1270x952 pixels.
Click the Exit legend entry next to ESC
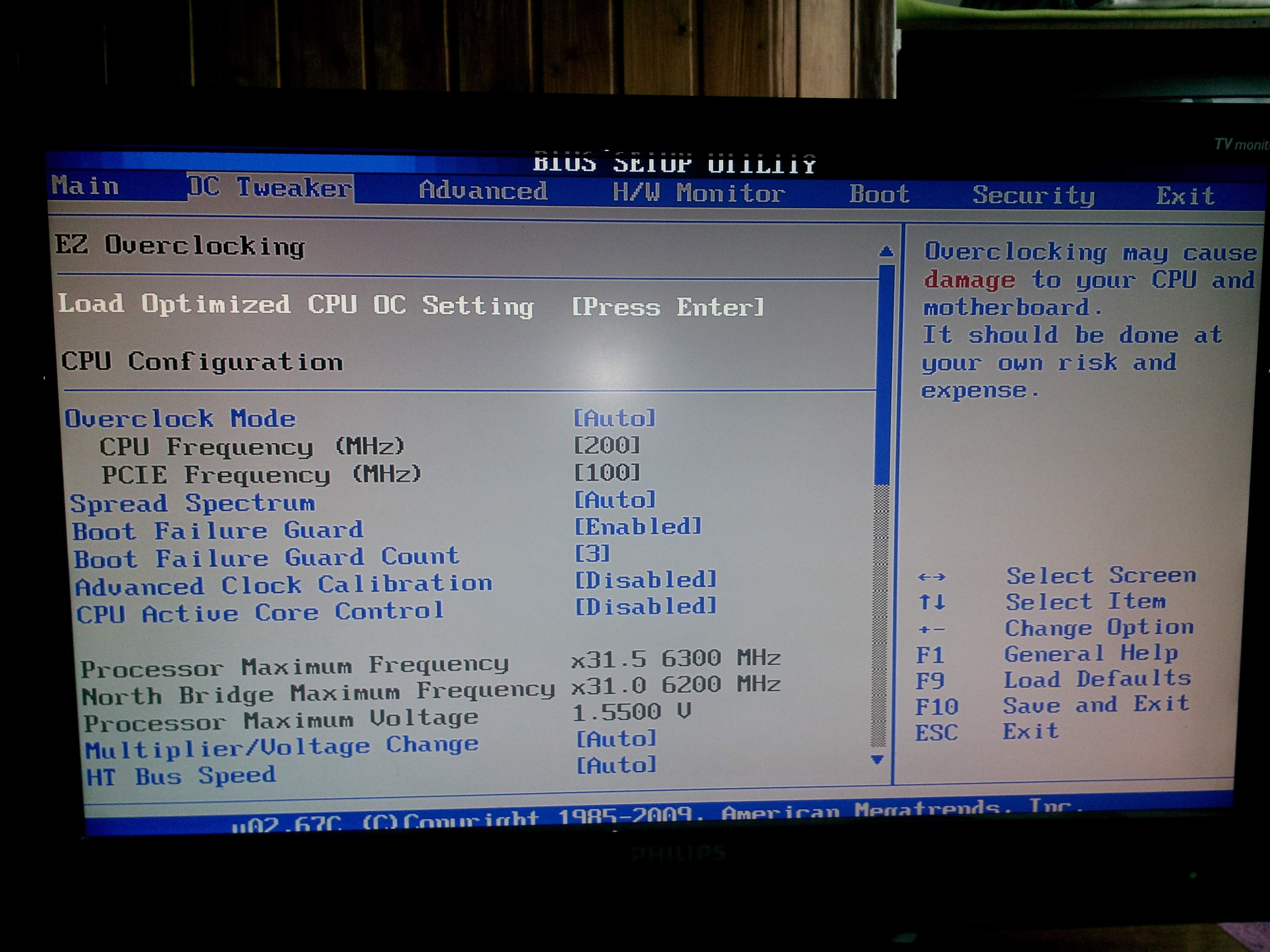(x=1031, y=731)
